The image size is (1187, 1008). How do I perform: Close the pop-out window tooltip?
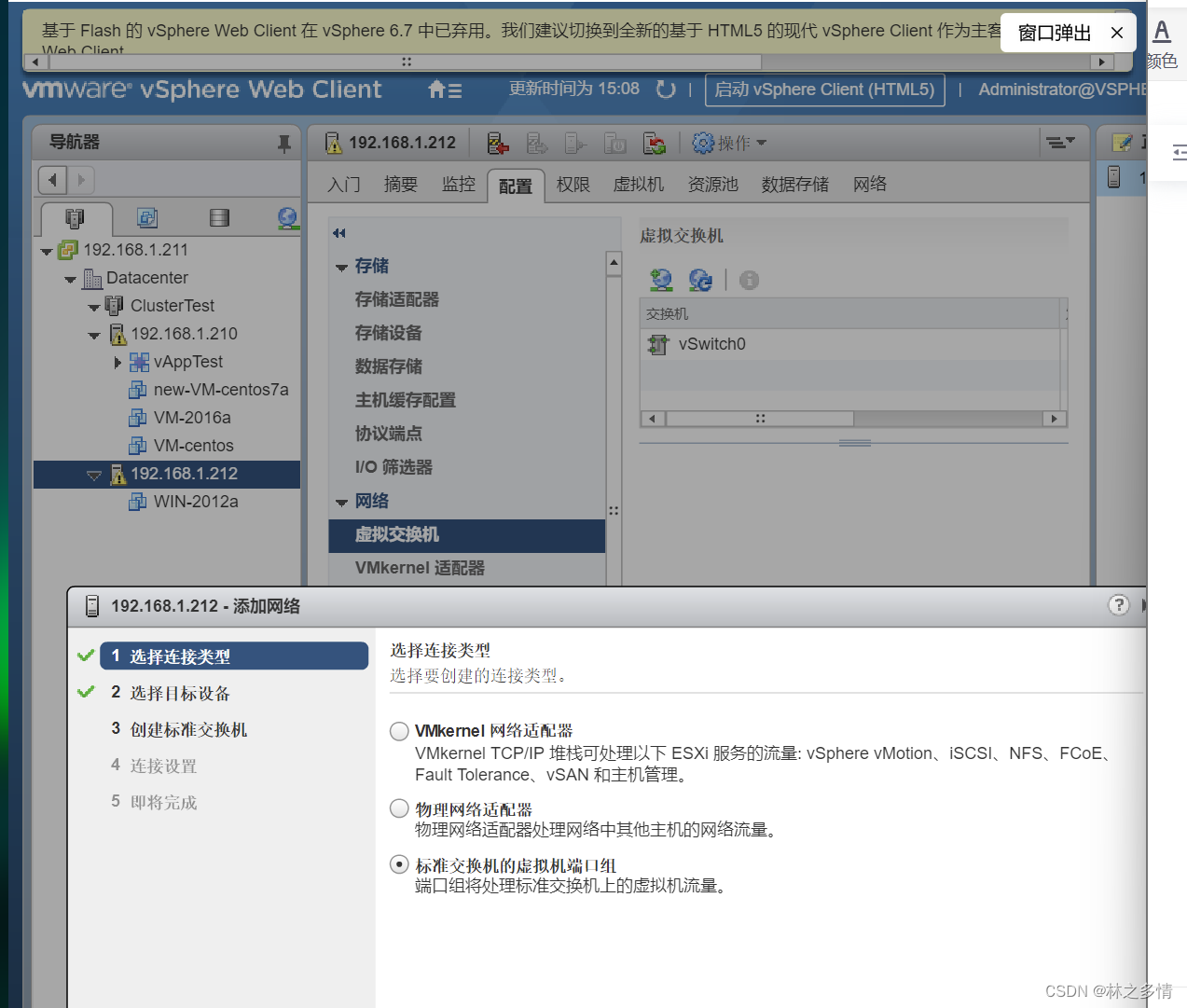click(1116, 33)
